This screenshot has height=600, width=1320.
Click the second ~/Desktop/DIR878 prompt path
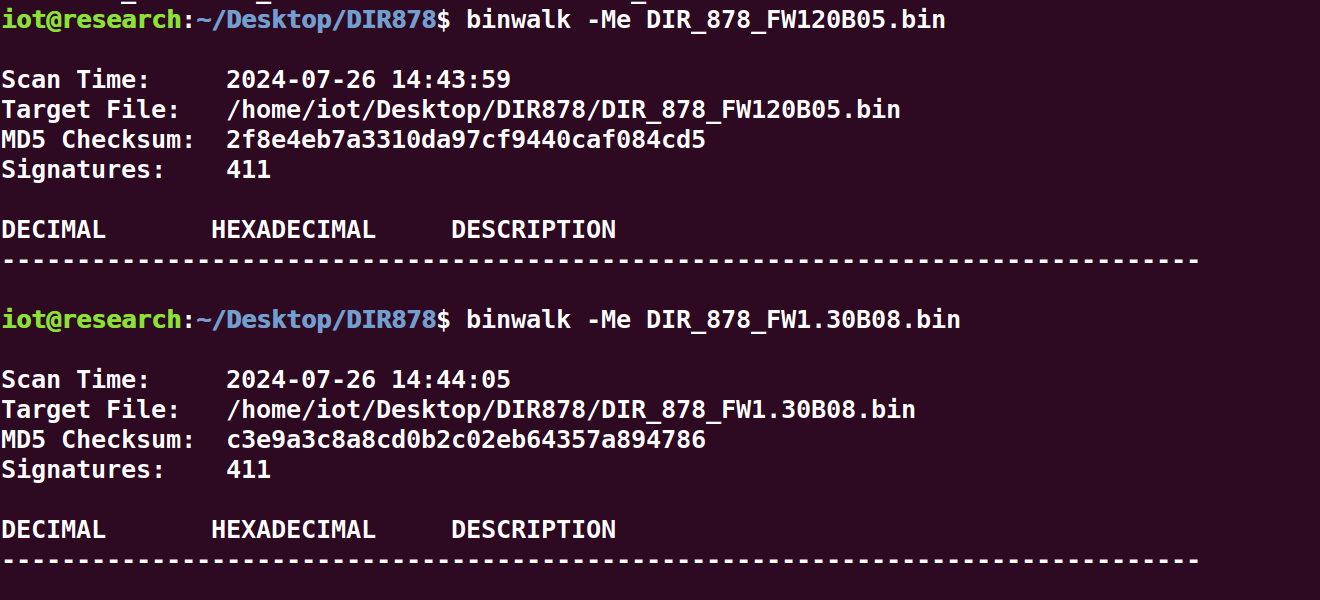tap(316, 319)
